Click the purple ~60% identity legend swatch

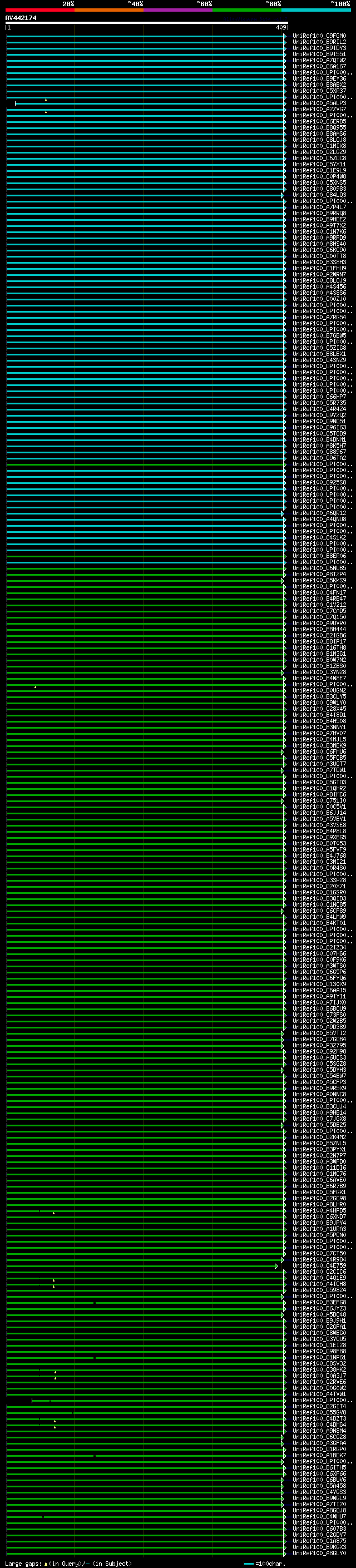pos(177,10)
